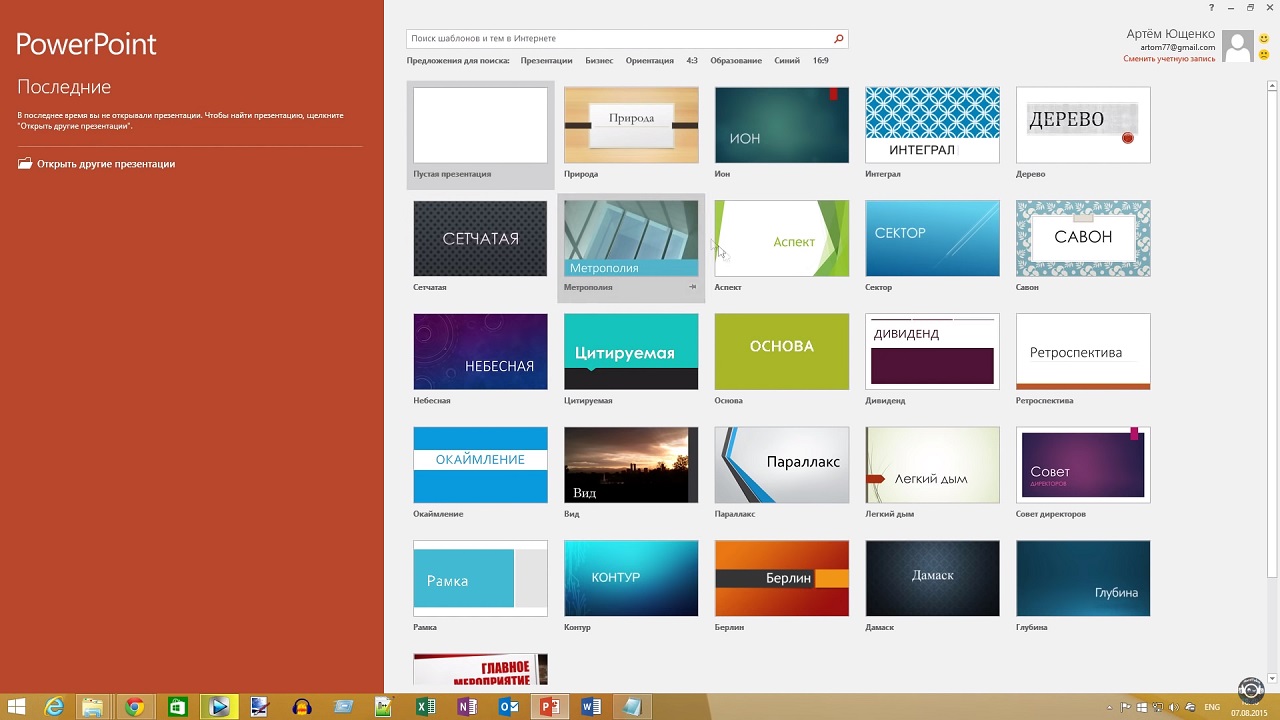Click the ENG language indicator

tap(1212, 708)
